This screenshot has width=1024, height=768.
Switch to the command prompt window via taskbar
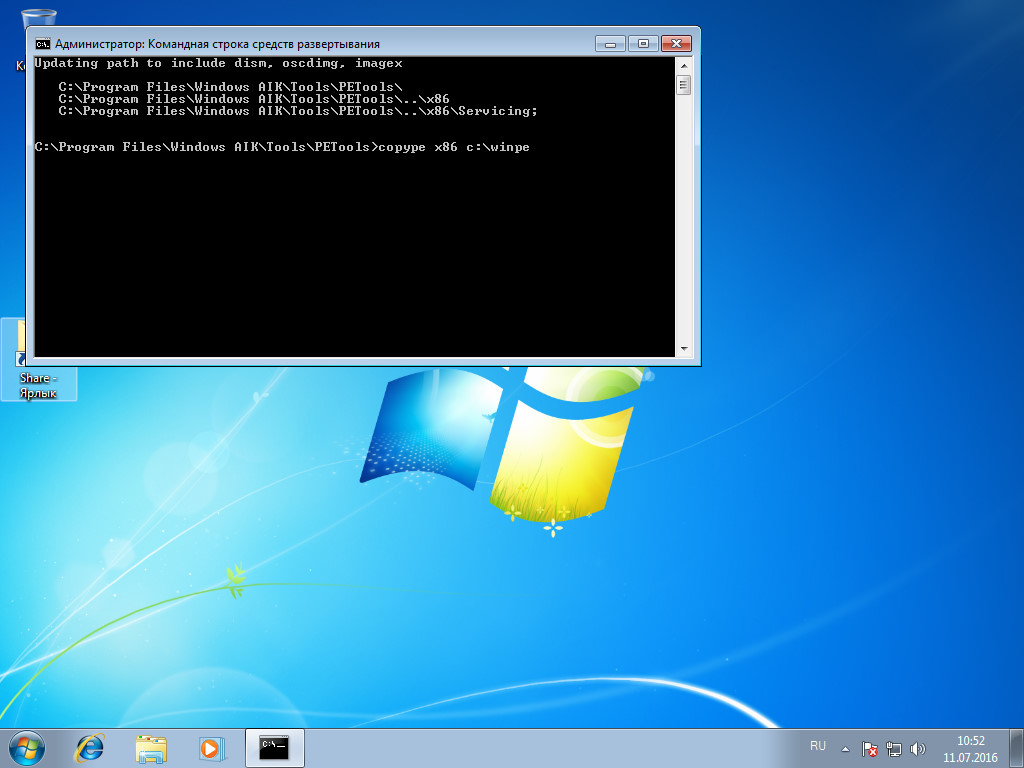click(272, 747)
